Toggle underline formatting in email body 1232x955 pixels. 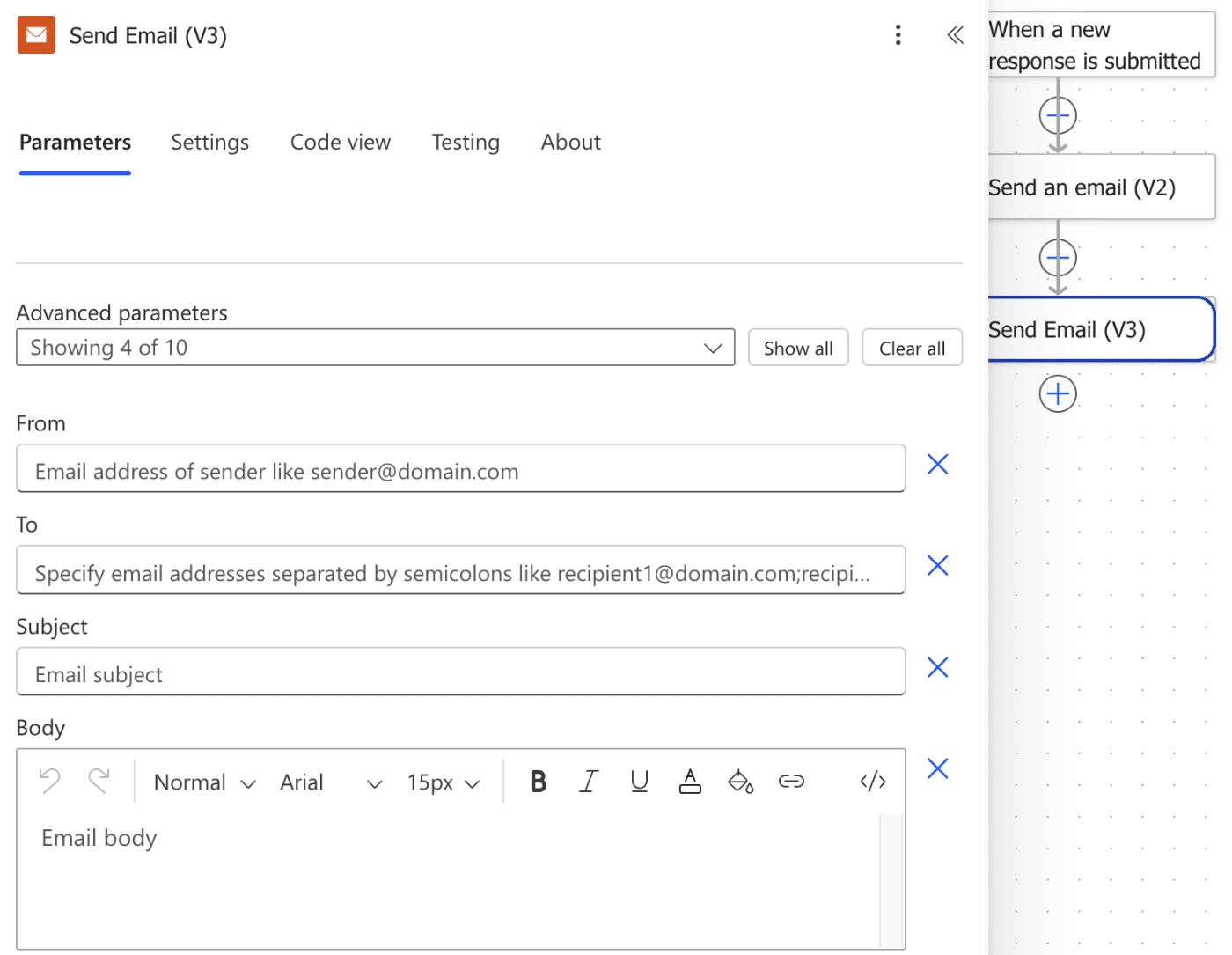[x=640, y=782]
